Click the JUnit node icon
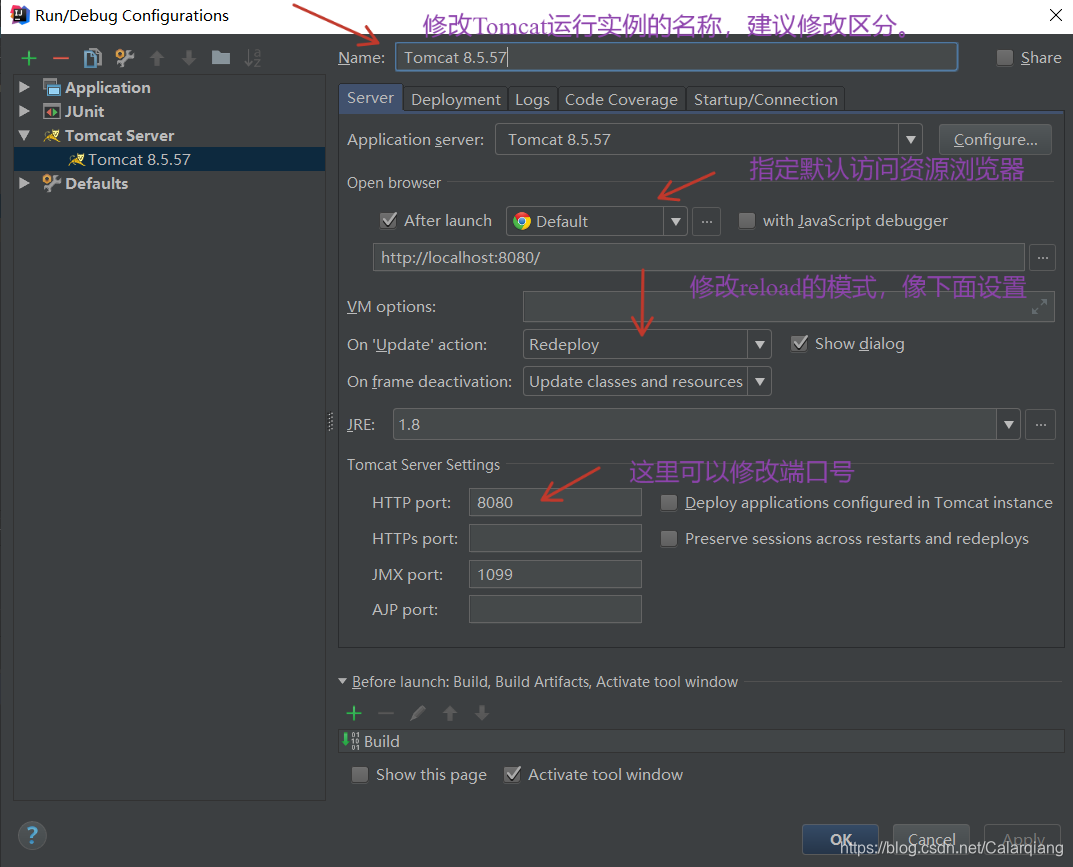Viewport: 1073px width, 867px height. pos(52,112)
